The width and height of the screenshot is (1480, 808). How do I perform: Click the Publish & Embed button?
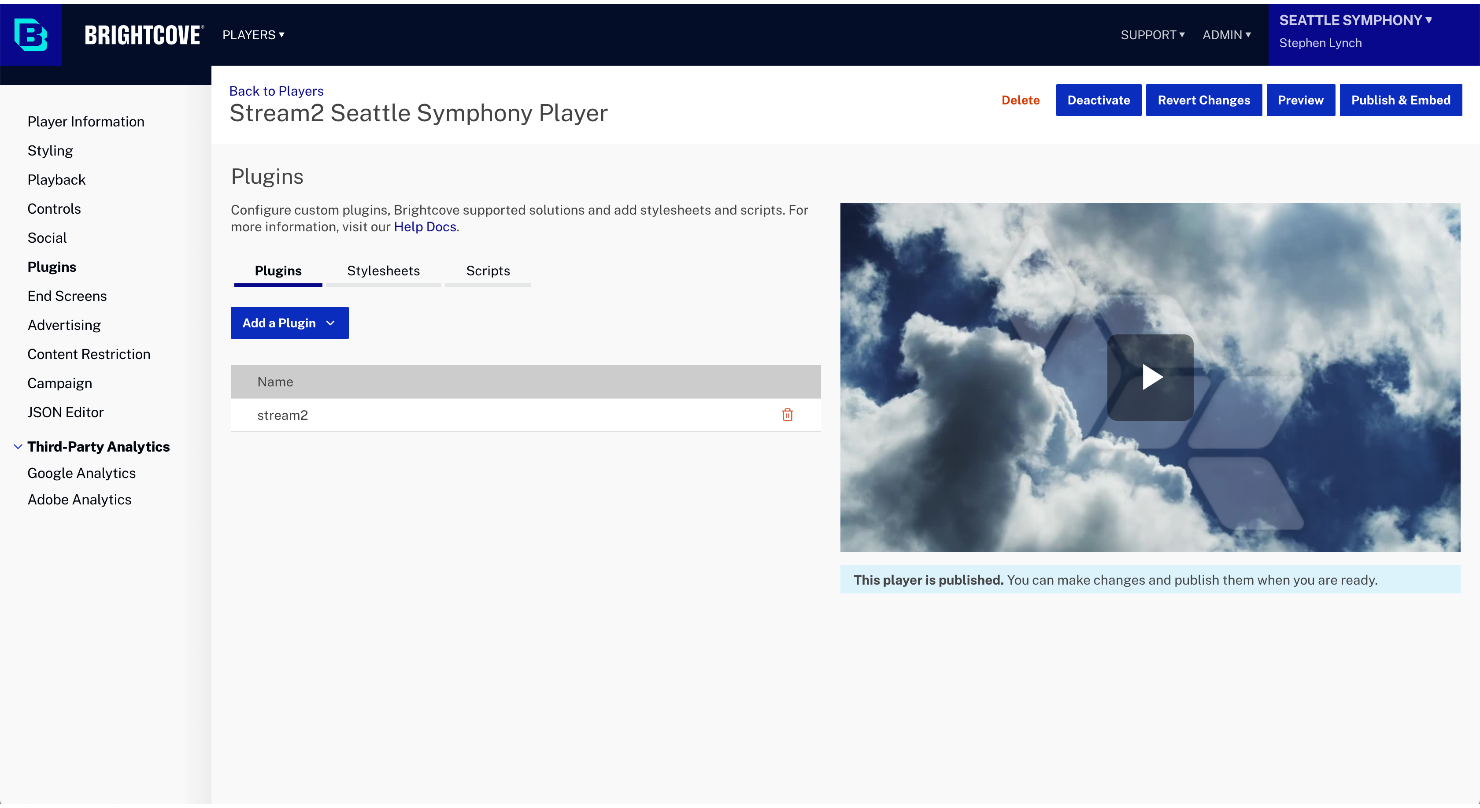click(1400, 100)
